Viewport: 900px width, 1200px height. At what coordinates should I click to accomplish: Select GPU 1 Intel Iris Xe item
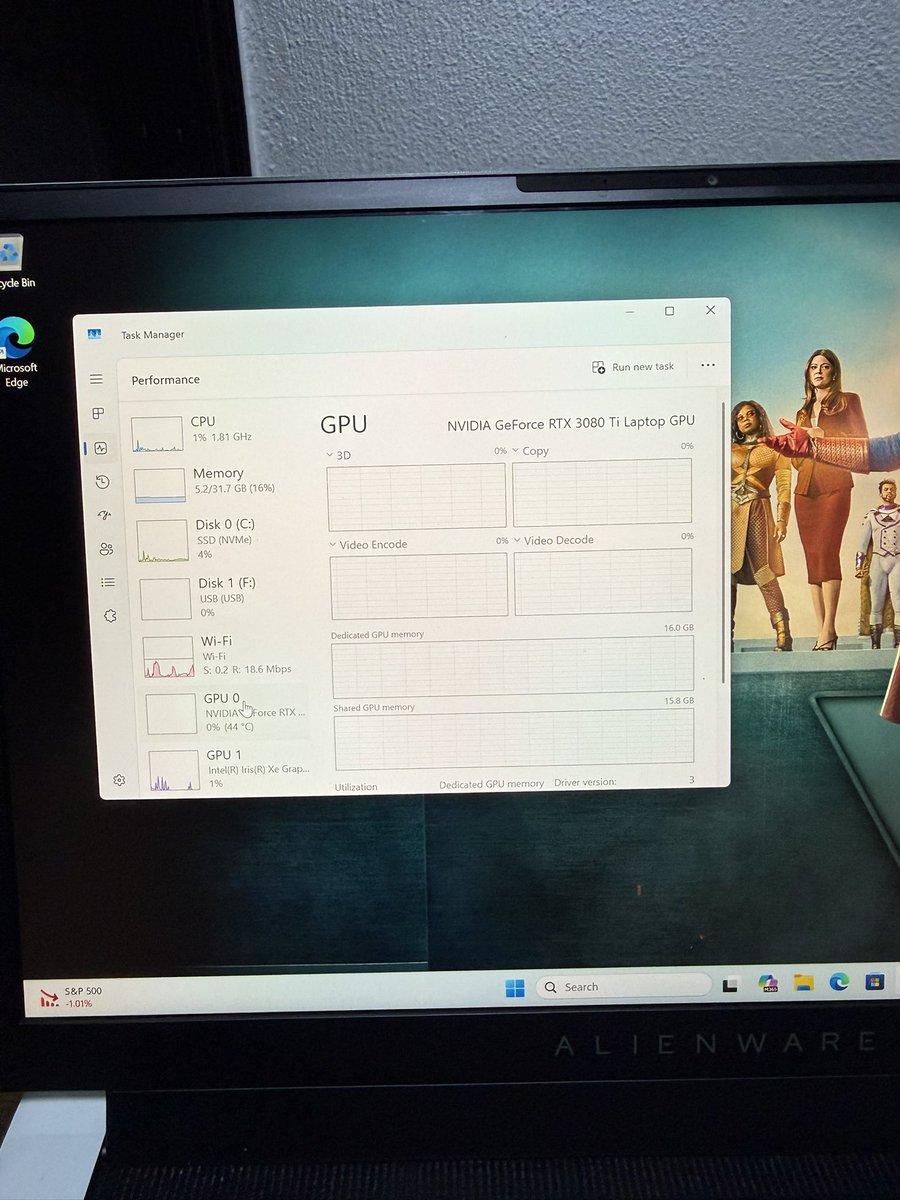point(230,768)
